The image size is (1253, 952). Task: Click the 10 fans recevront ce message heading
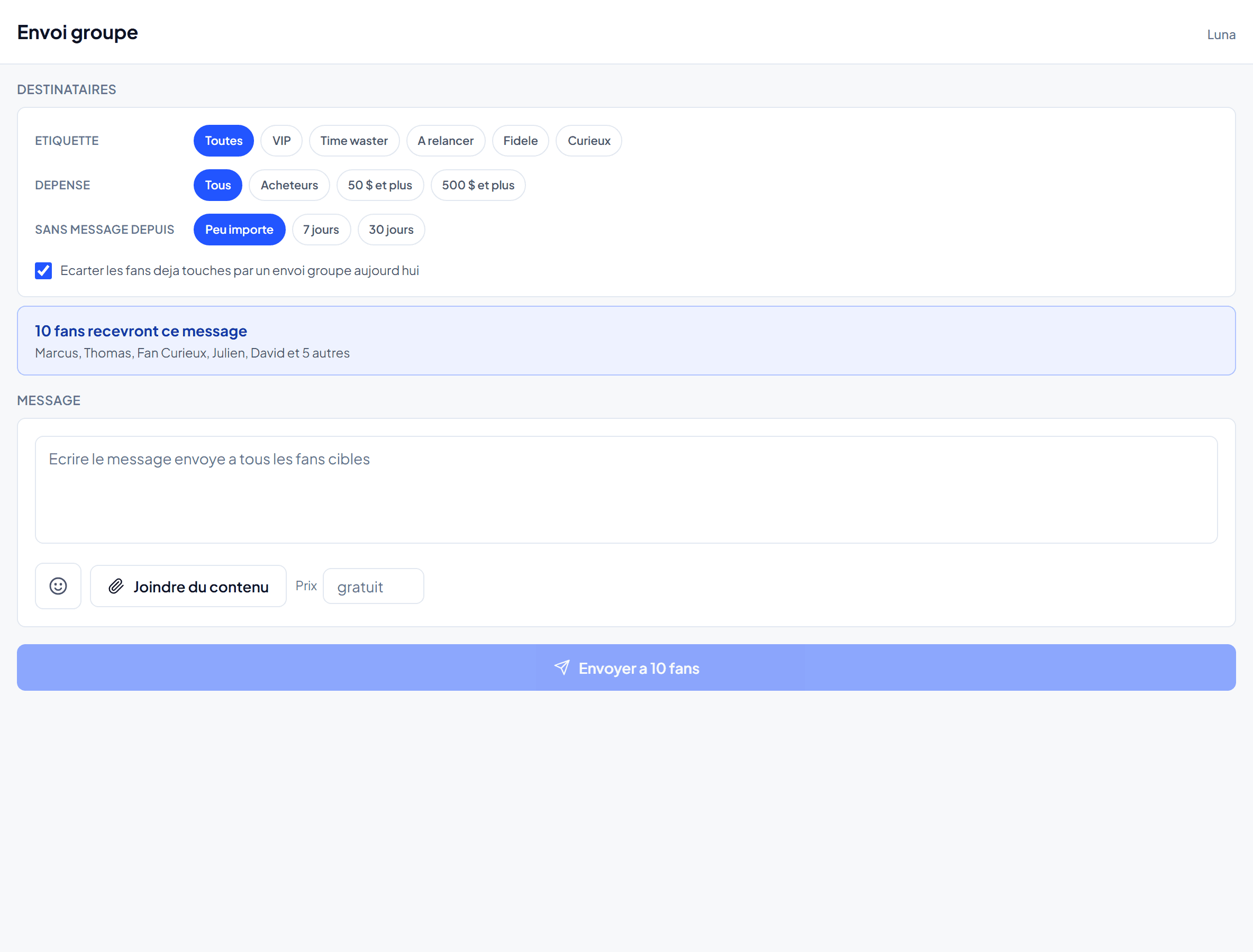tap(141, 331)
